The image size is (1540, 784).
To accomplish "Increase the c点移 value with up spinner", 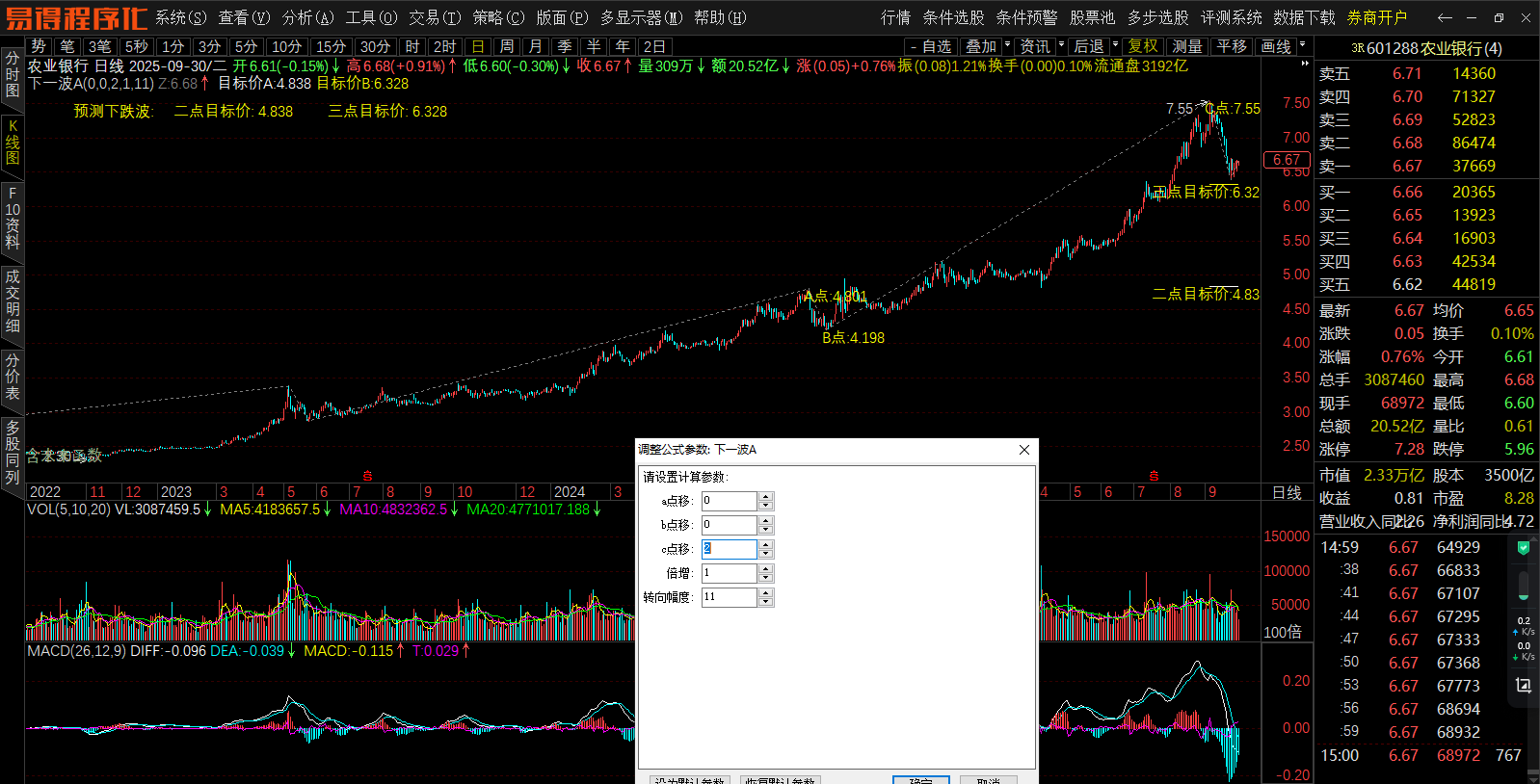I will click(x=766, y=544).
